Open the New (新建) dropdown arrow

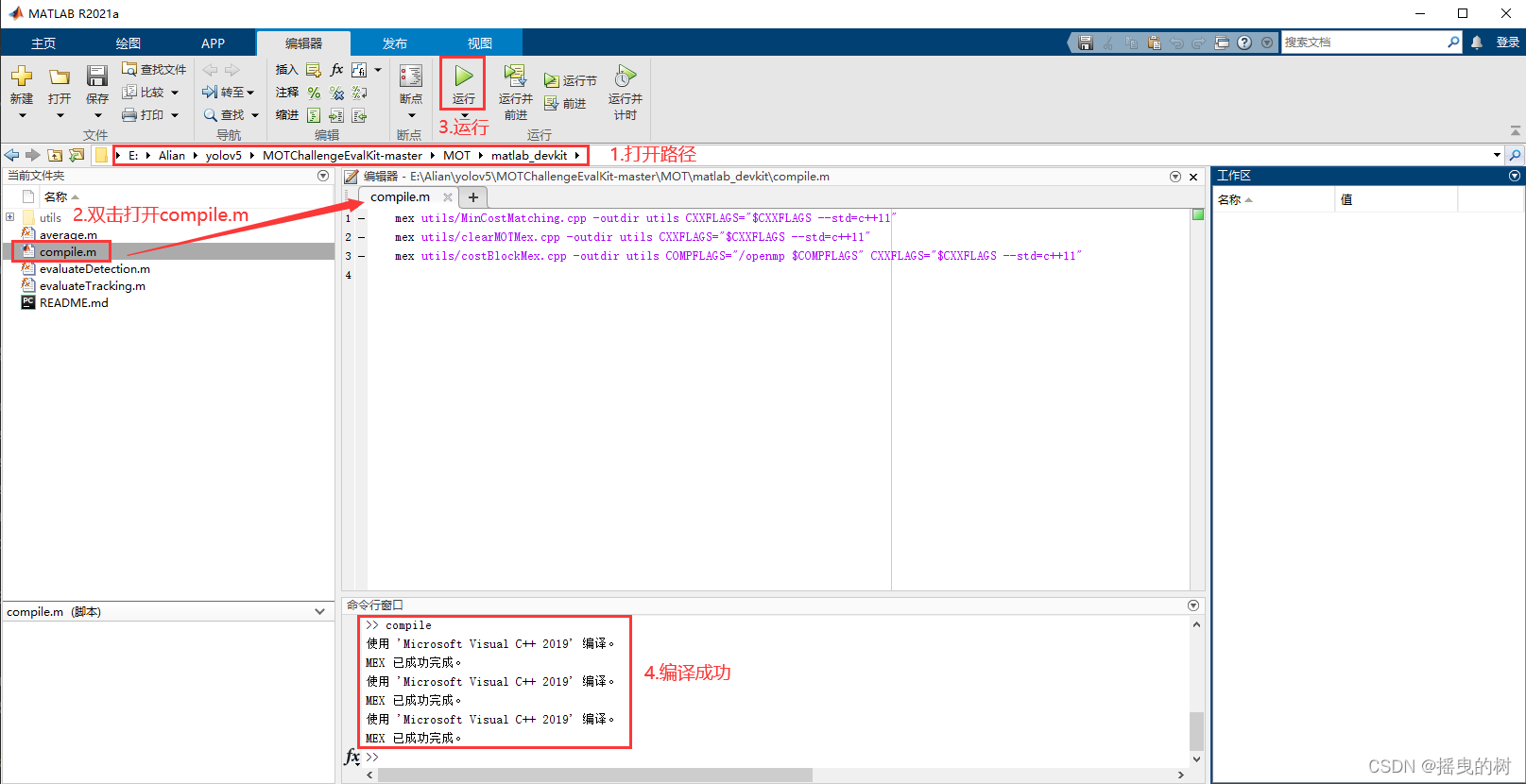pyautogui.click(x=22, y=116)
